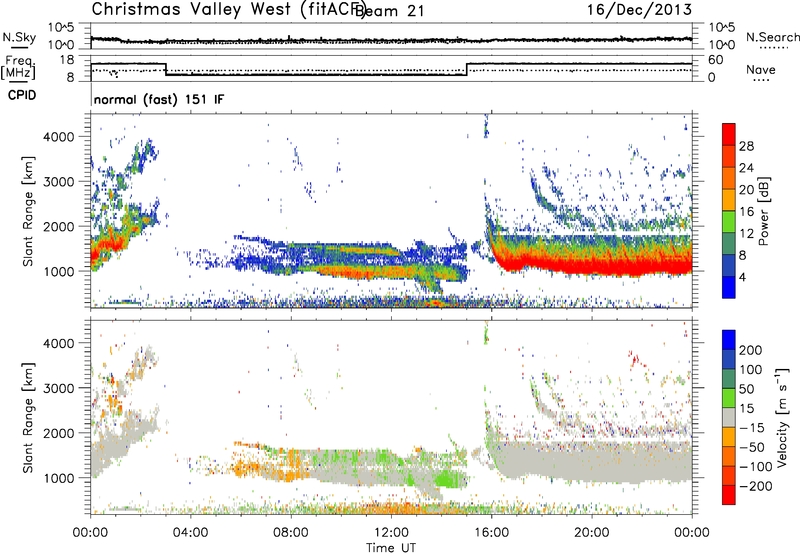Click the "-15" label on Velocity colorbar

click(x=752, y=427)
